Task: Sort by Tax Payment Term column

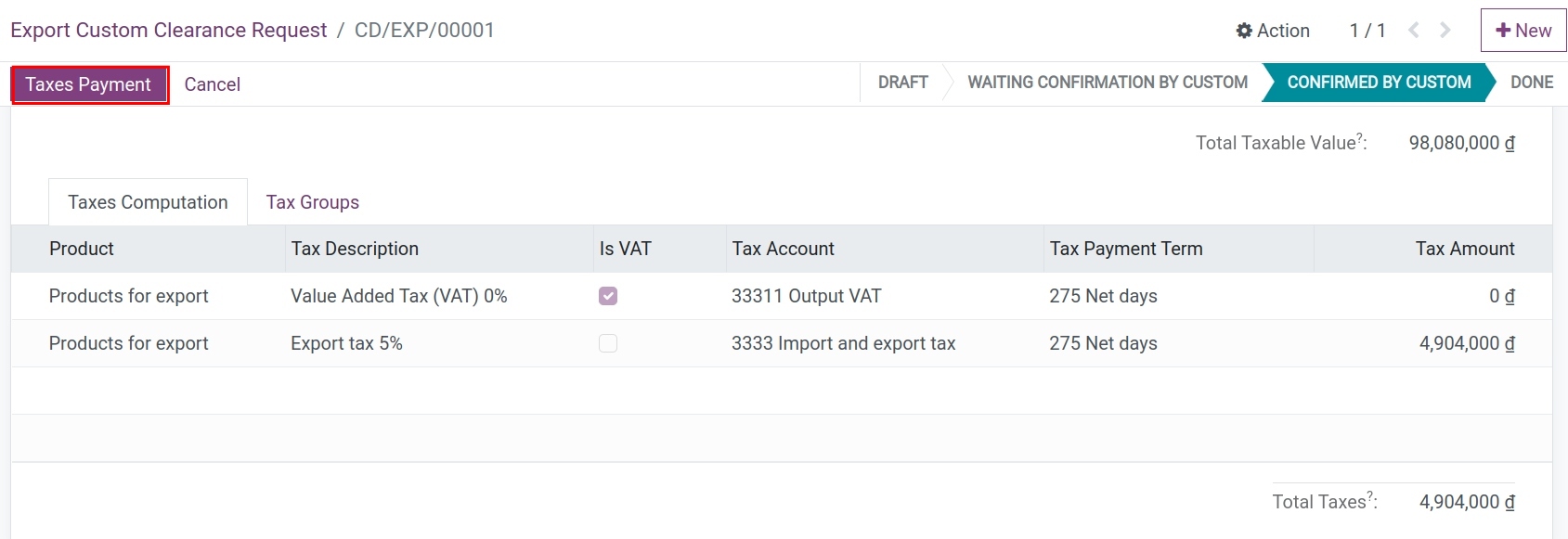Action: (x=1178, y=249)
